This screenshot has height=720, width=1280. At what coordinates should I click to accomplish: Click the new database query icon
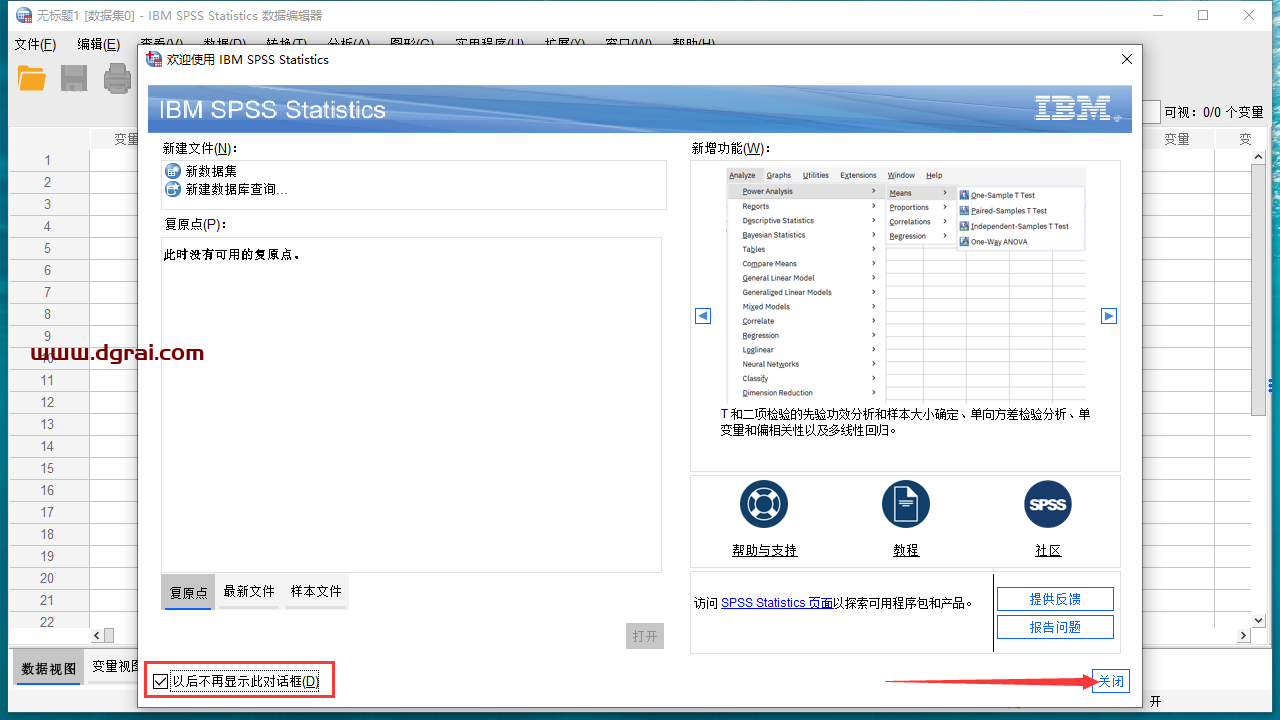pyautogui.click(x=173, y=188)
